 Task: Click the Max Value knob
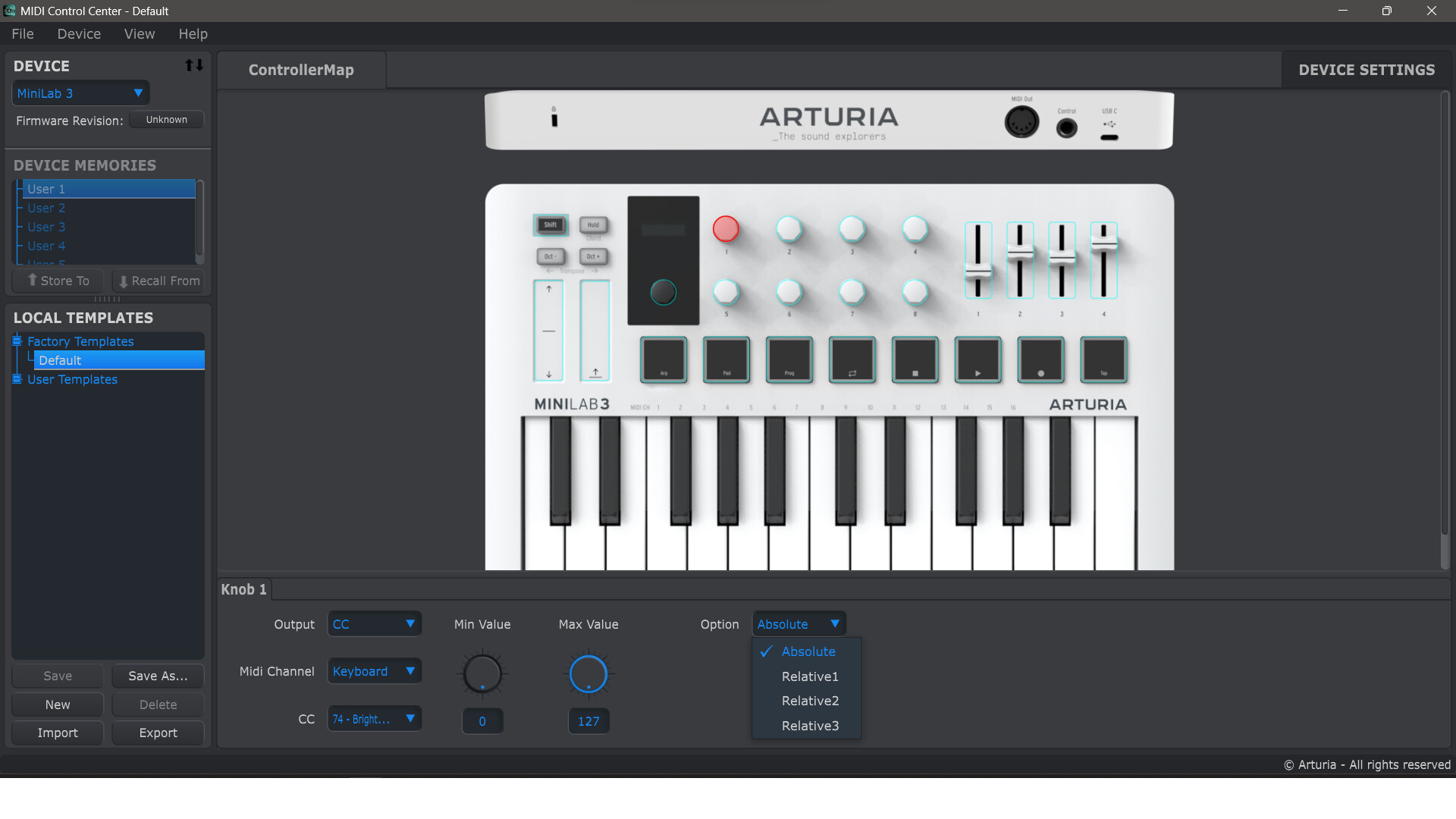pos(588,674)
